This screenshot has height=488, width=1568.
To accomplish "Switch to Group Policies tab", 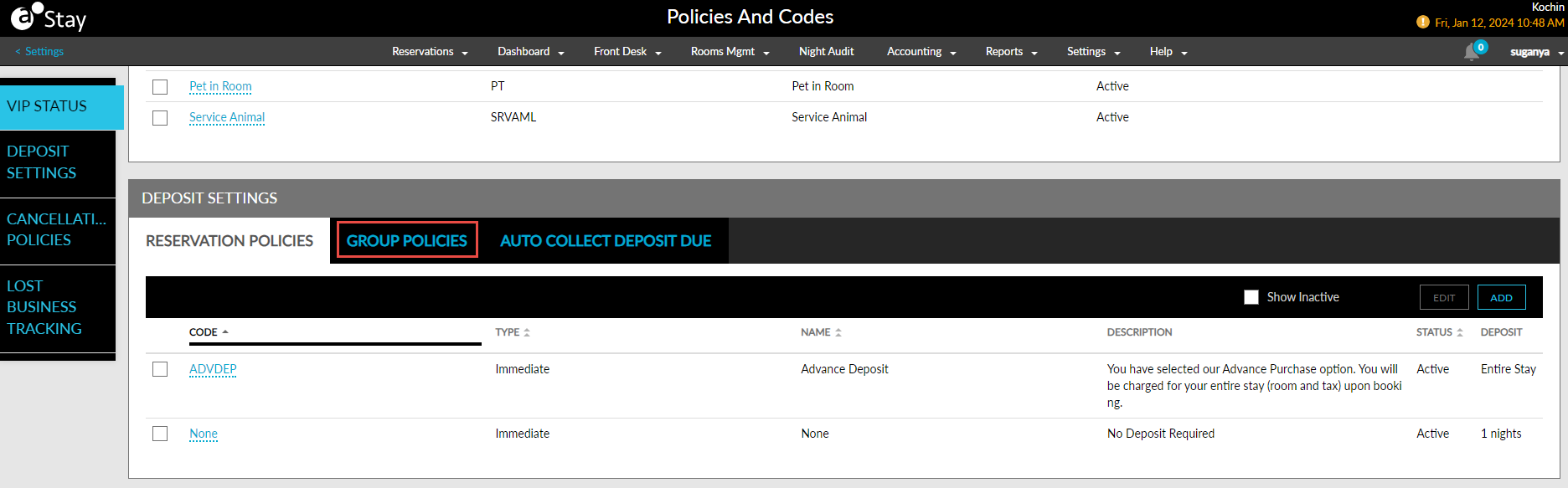I will (x=407, y=241).
